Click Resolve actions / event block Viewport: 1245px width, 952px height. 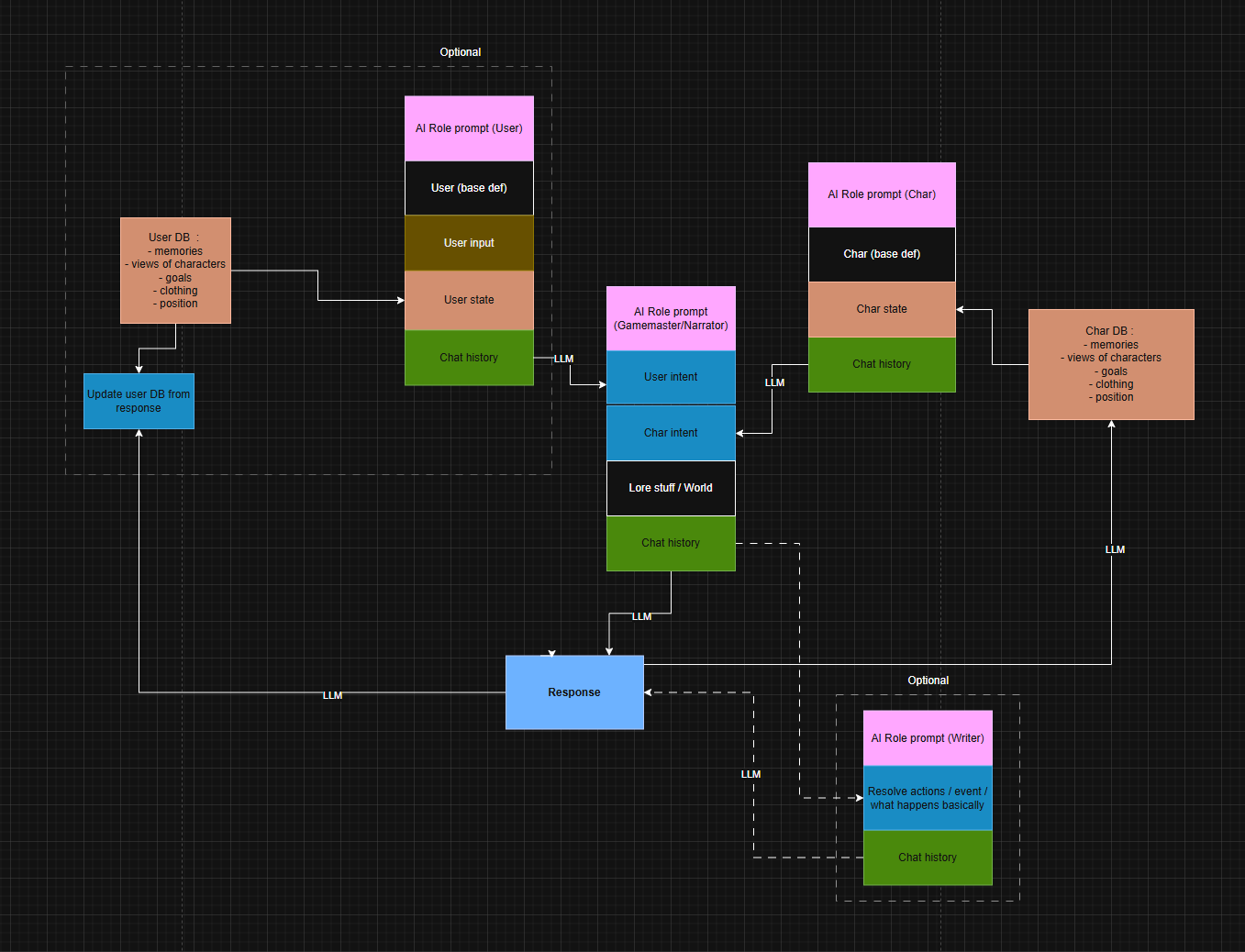pyautogui.click(x=928, y=798)
